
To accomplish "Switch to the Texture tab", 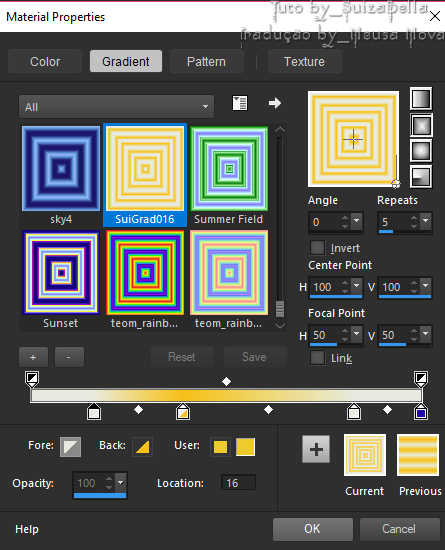I will pos(304,61).
